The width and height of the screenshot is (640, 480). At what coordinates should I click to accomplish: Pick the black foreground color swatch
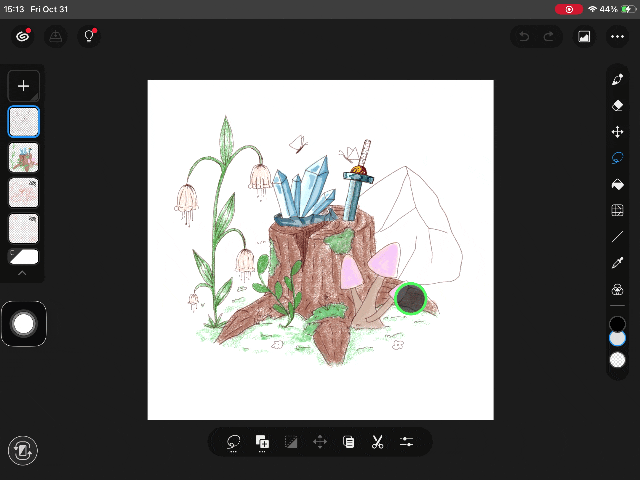tap(617, 323)
